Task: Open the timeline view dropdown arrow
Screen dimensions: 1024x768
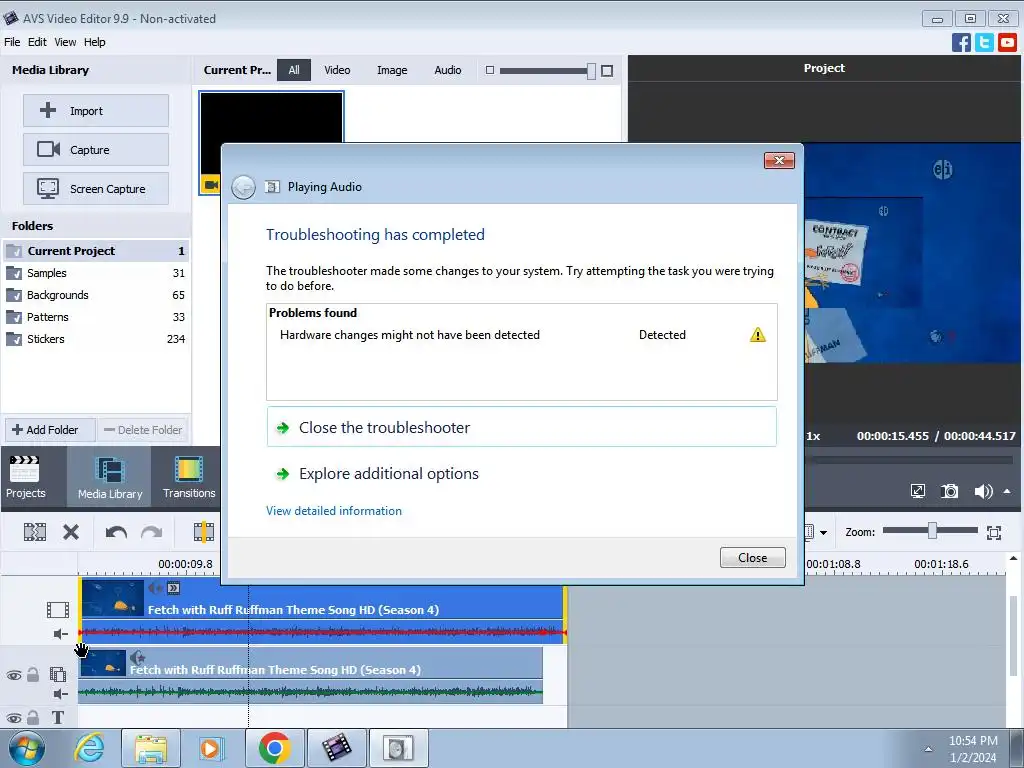Action: coord(823,532)
